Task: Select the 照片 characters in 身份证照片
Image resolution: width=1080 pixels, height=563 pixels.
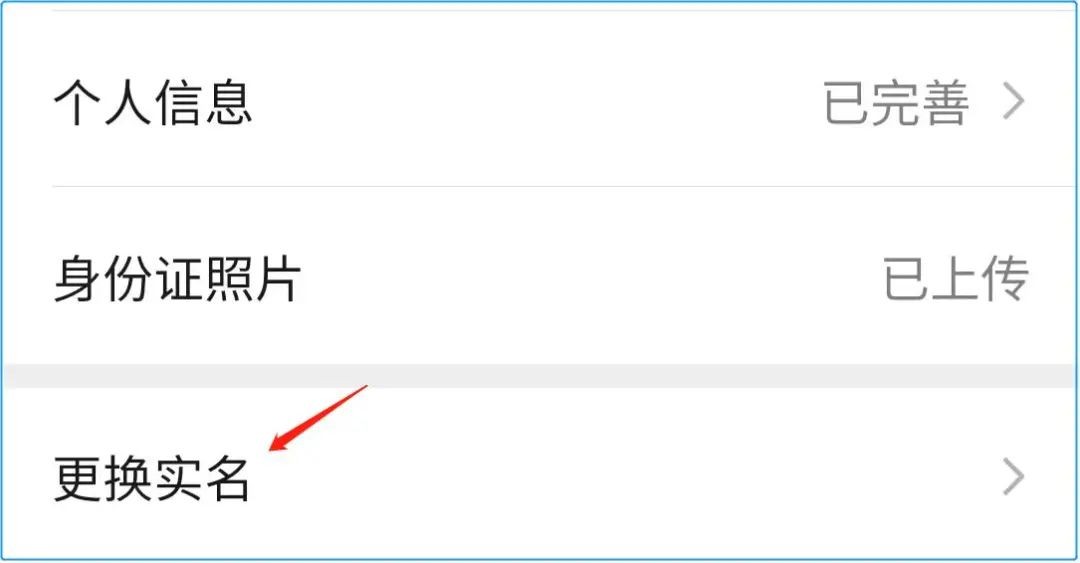Action: (x=252, y=279)
